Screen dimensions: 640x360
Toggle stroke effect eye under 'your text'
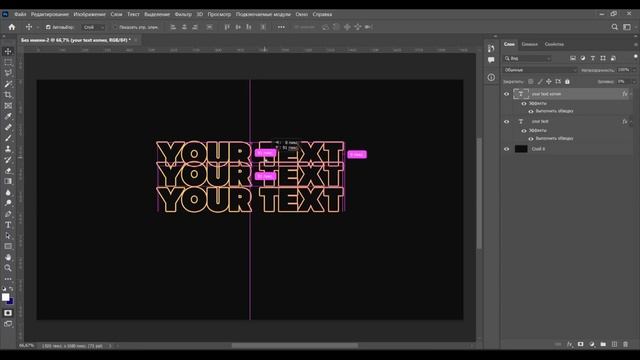(x=531, y=138)
